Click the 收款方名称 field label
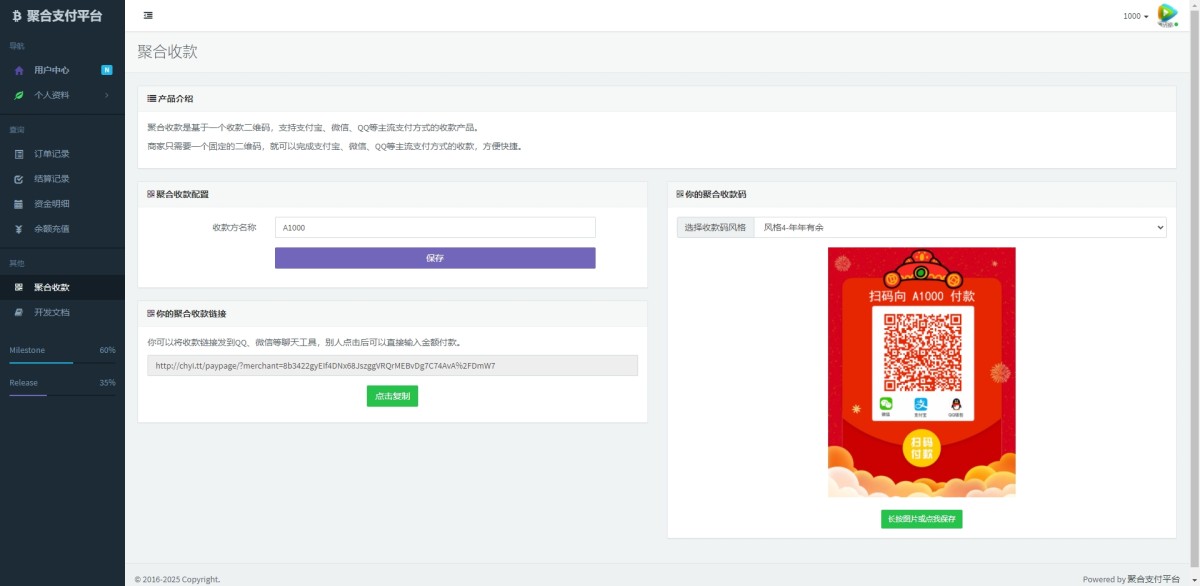The image size is (1200, 586). [x=234, y=227]
